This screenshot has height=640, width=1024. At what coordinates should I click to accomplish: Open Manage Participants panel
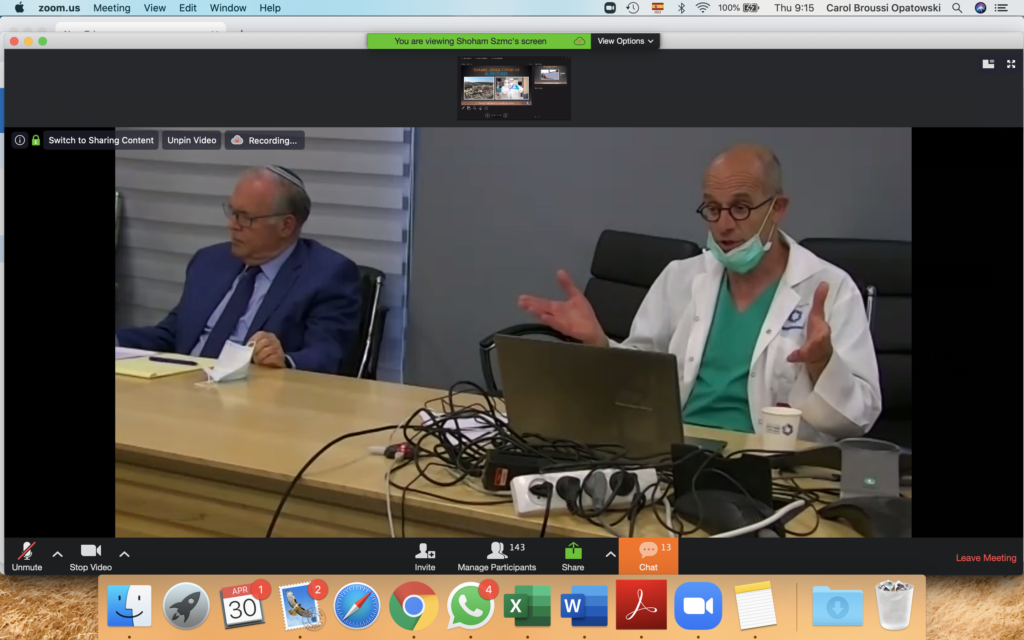(496, 556)
